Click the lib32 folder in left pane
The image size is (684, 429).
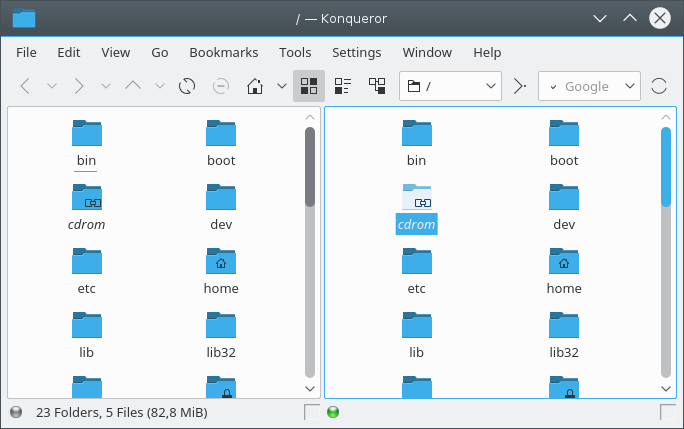tap(221, 332)
